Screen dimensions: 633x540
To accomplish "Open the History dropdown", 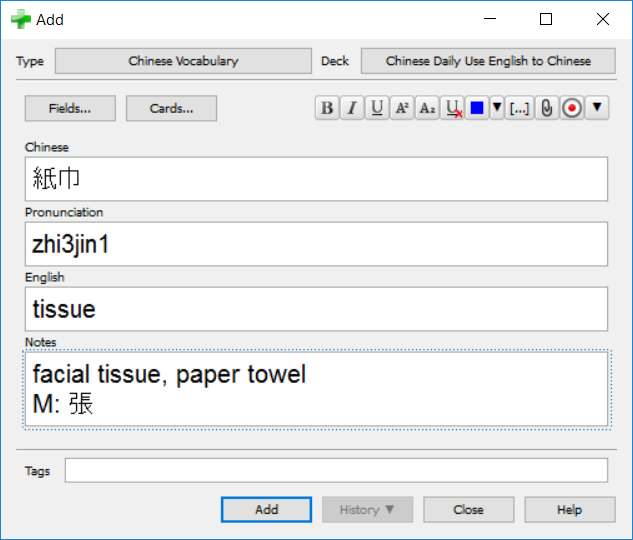I will click(x=367, y=509).
